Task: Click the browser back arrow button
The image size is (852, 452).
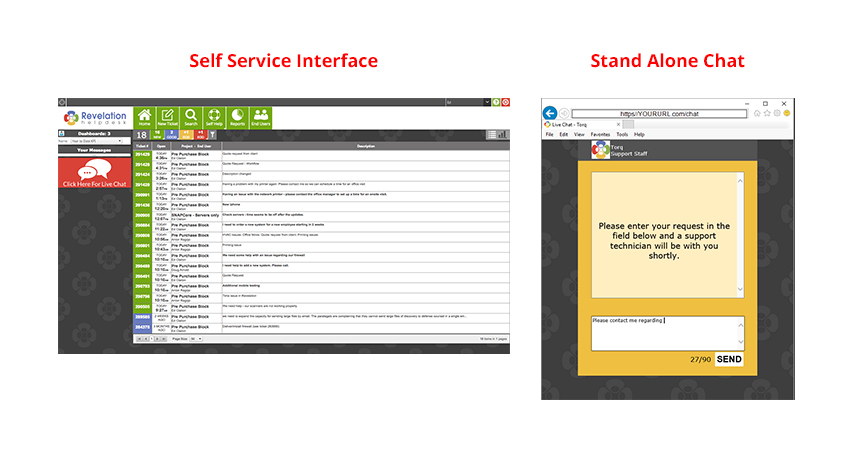Action: (550, 113)
